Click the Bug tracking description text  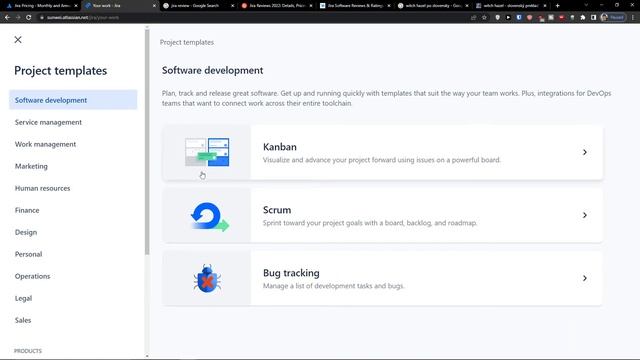[x=333, y=286]
